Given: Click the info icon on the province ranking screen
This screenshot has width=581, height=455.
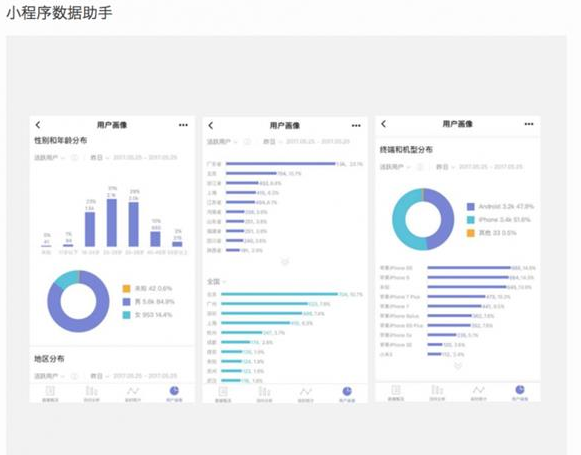Looking at the screenshot, I should [247, 142].
